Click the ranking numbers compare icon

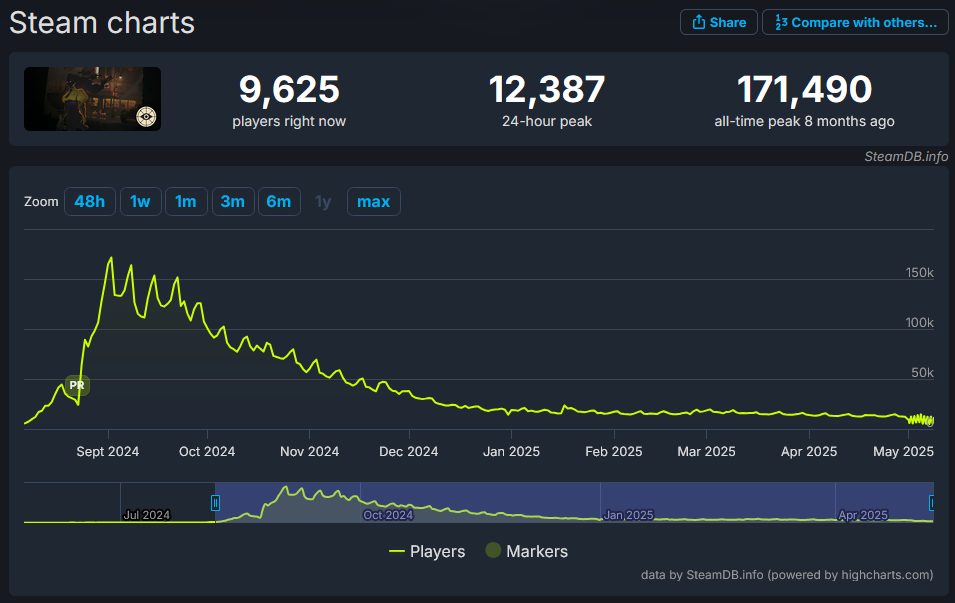click(x=781, y=23)
